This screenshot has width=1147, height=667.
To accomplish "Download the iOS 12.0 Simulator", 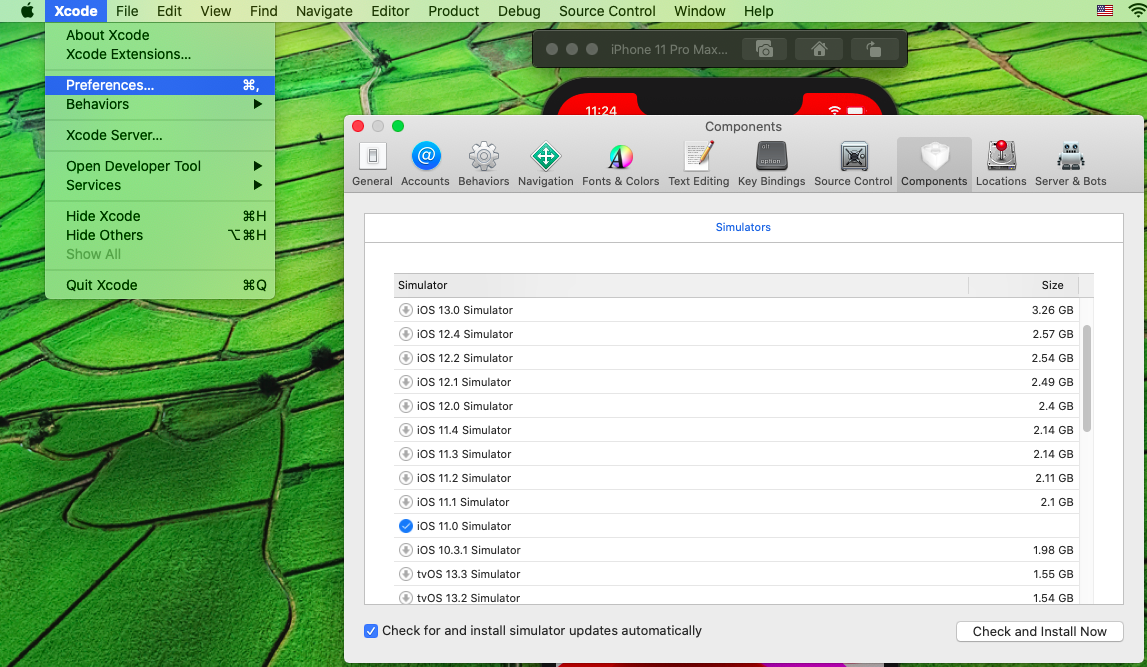I will [x=405, y=406].
